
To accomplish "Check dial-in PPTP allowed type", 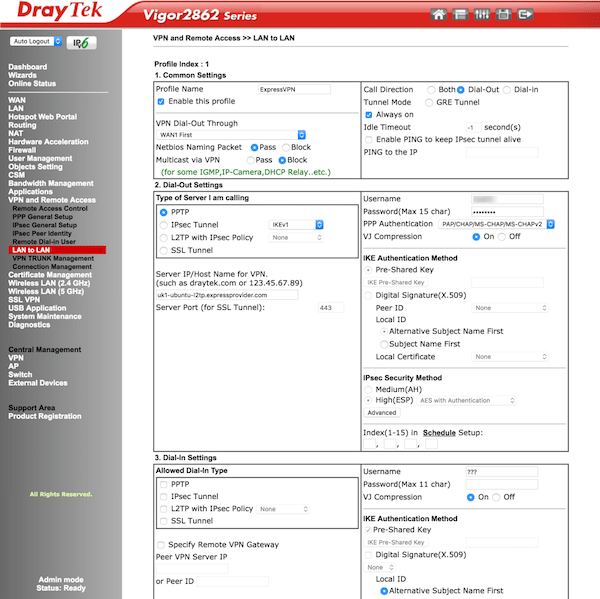I will (164, 485).
